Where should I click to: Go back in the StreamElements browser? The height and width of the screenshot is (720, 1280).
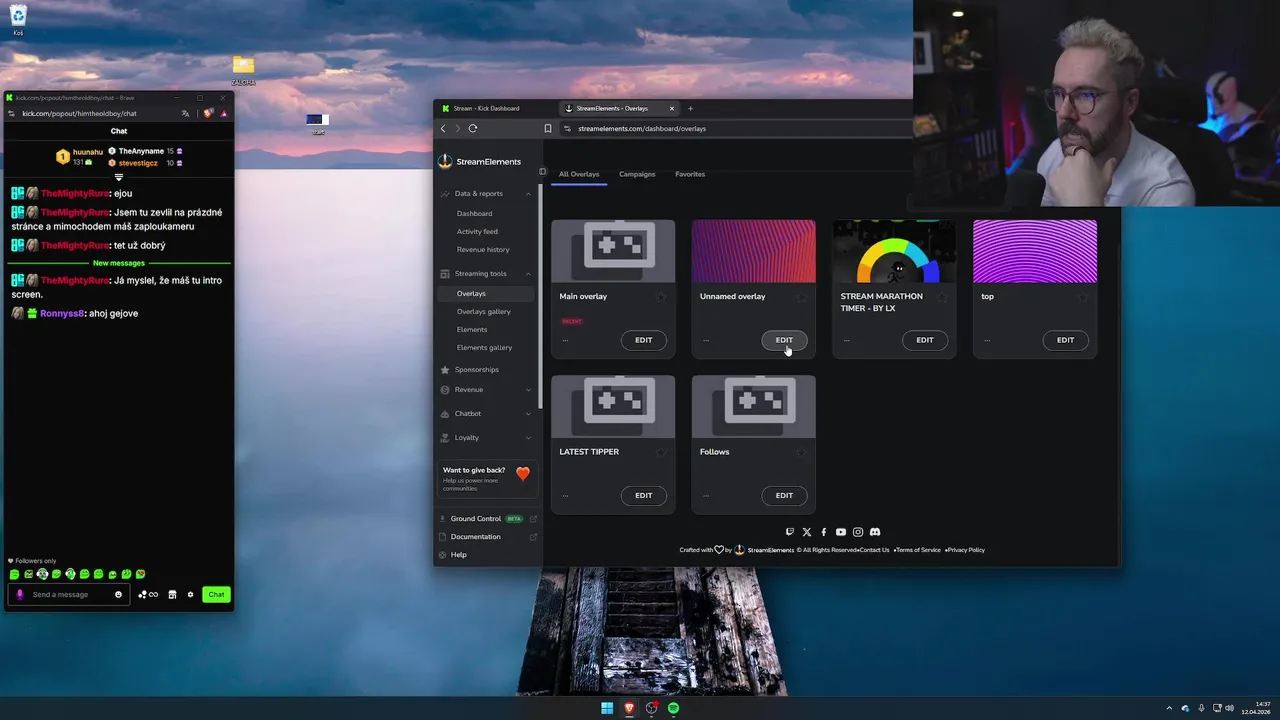point(443,128)
